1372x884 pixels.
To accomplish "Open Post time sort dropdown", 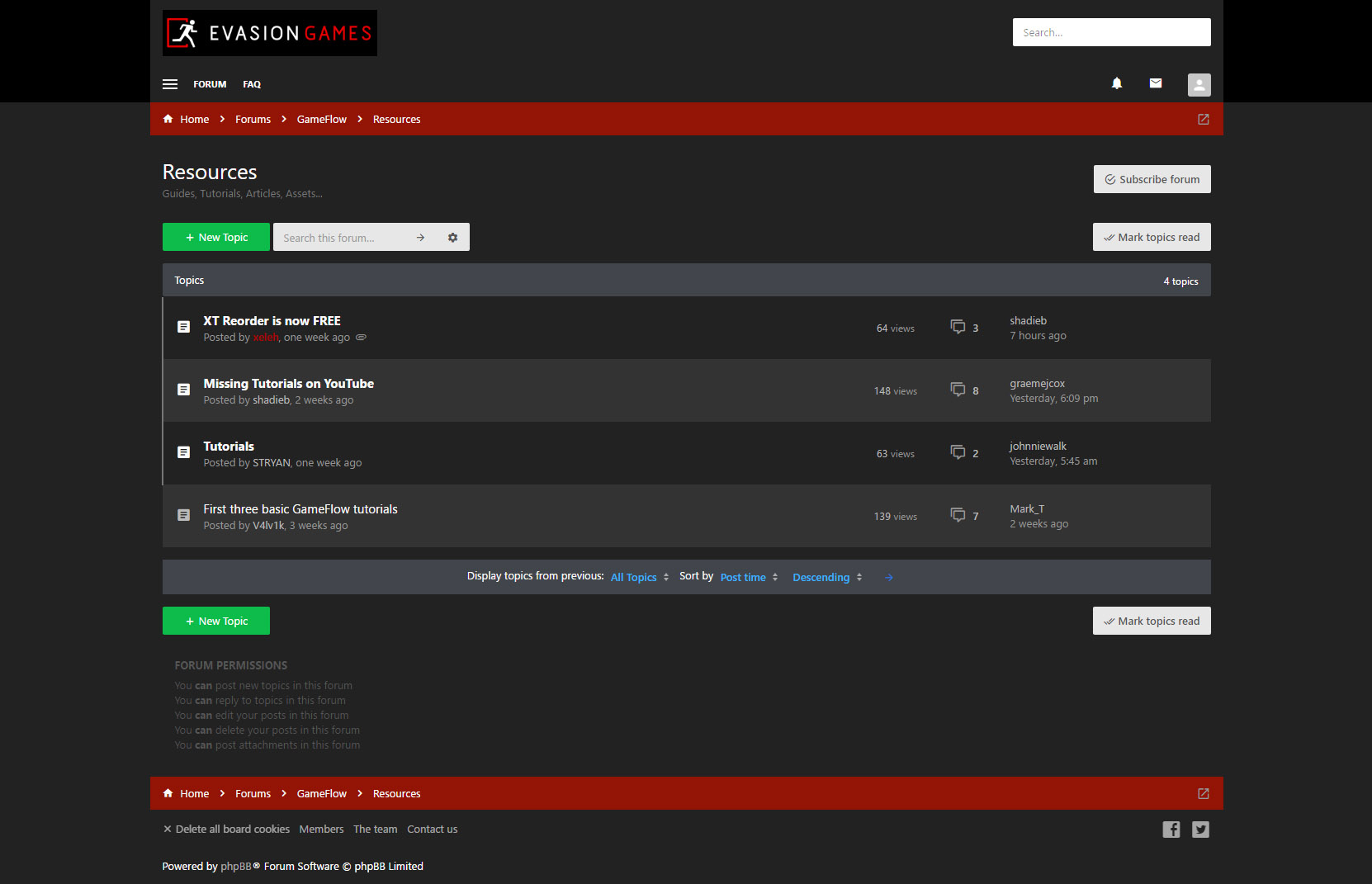I will coord(749,578).
